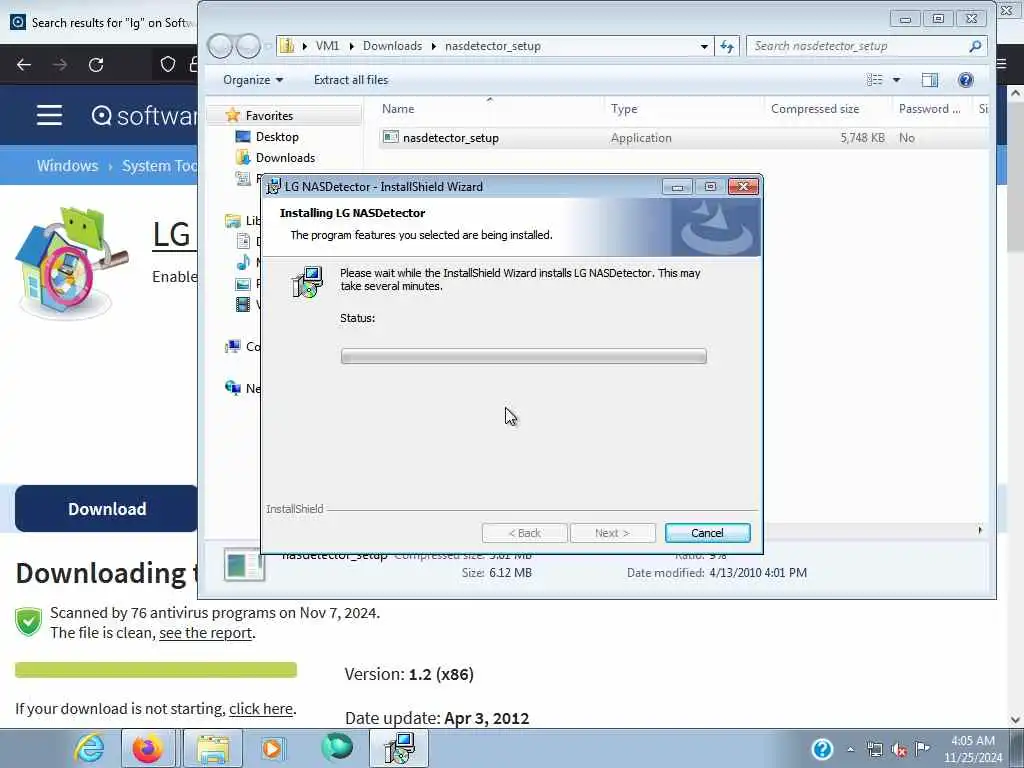Click the muted volume tray icon
Screen dimensions: 1024x768
[899, 750]
